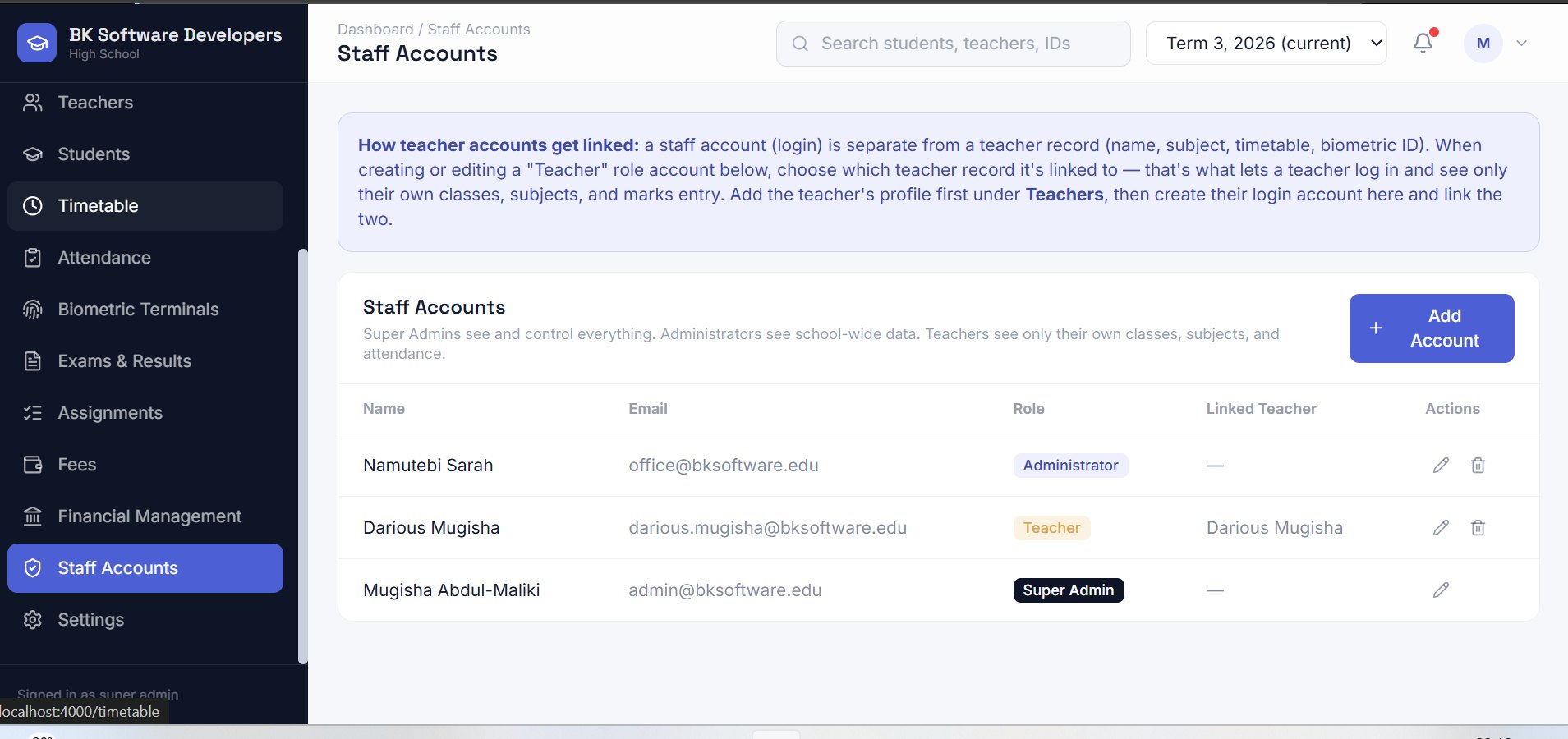Click the Biometric Terminals fingerprint icon
This screenshot has height=739, width=1568.
(33, 310)
